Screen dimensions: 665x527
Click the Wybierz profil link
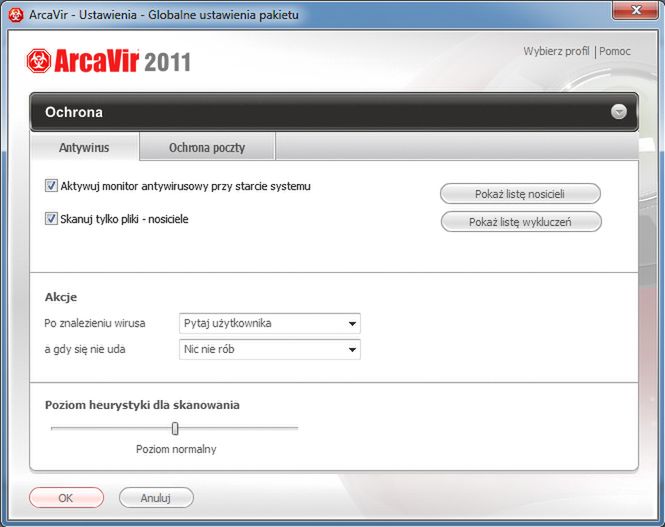[x=556, y=51]
